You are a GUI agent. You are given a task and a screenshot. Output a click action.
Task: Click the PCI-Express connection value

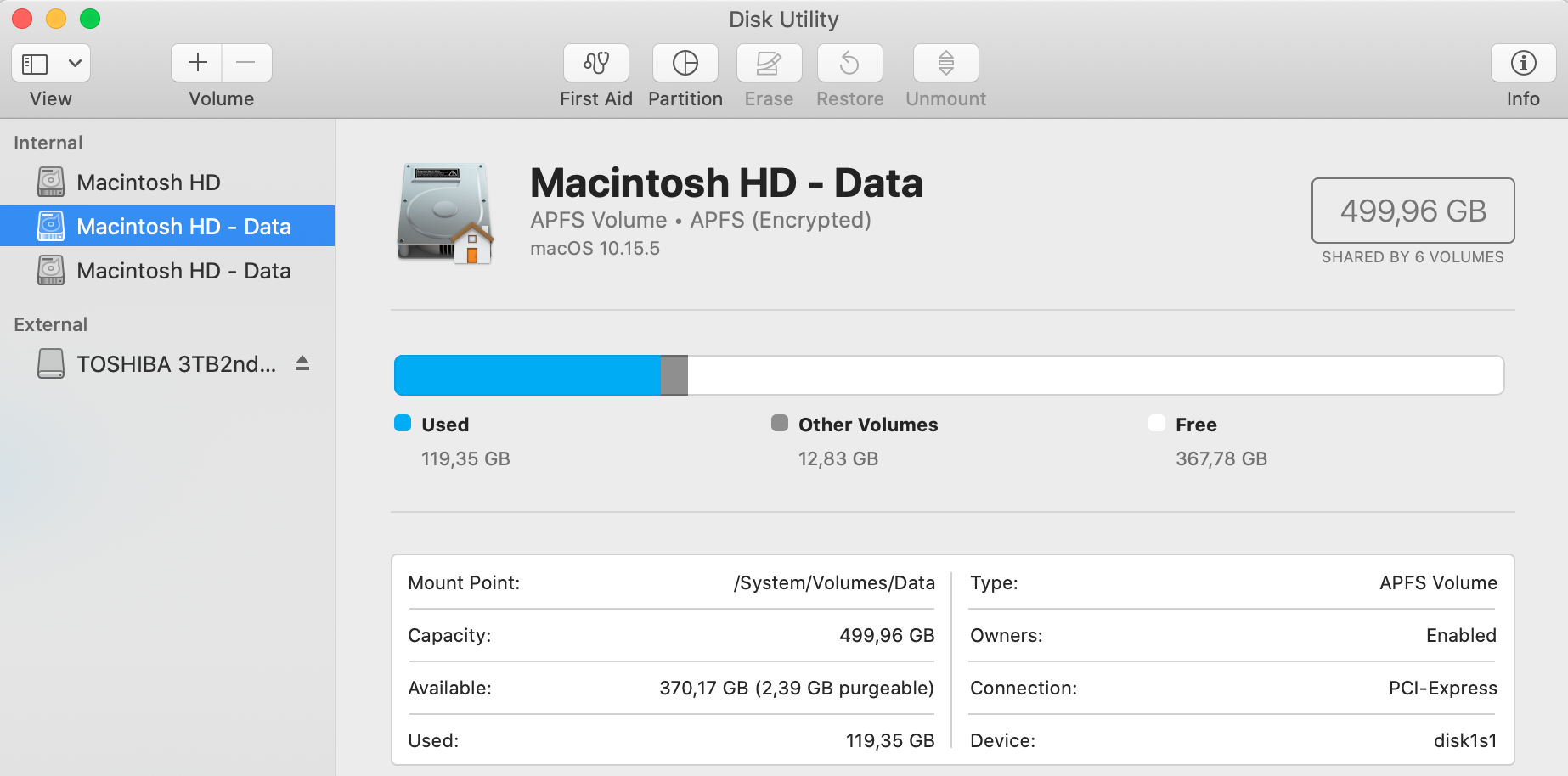point(1442,689)
